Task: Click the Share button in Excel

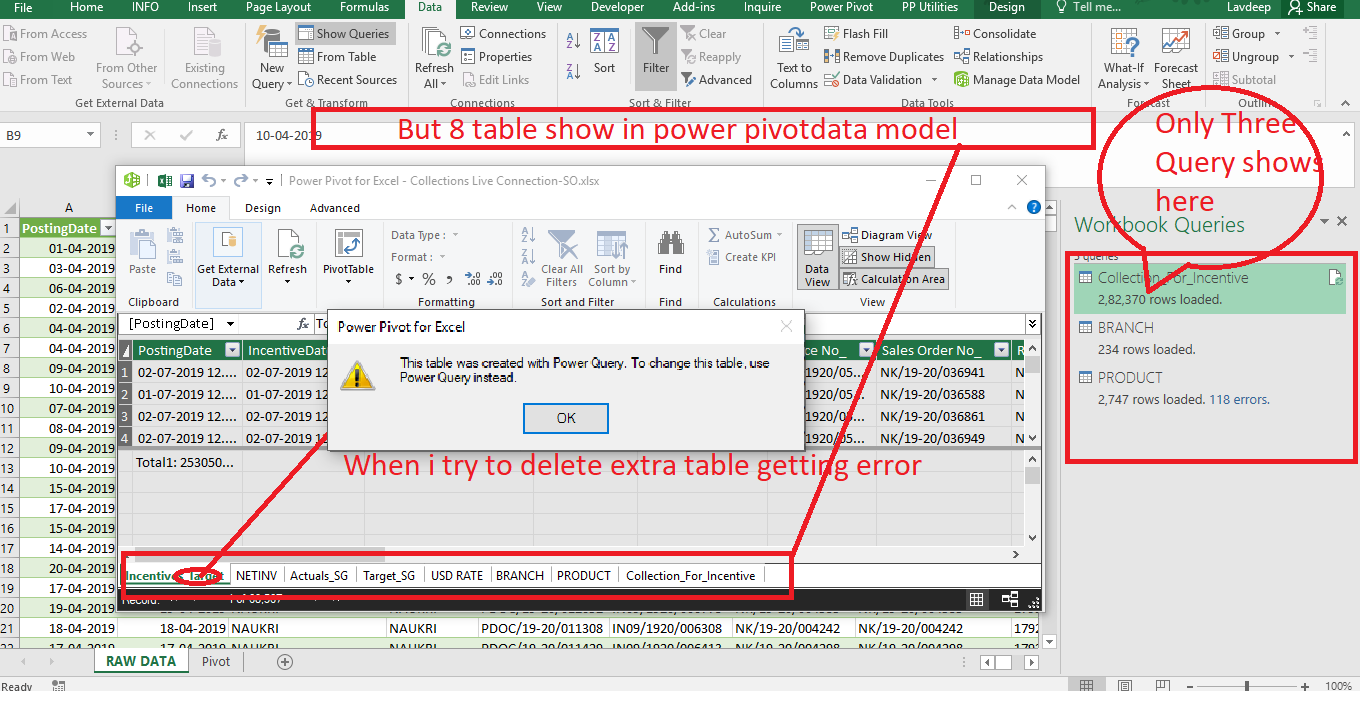Action: 1311,7
